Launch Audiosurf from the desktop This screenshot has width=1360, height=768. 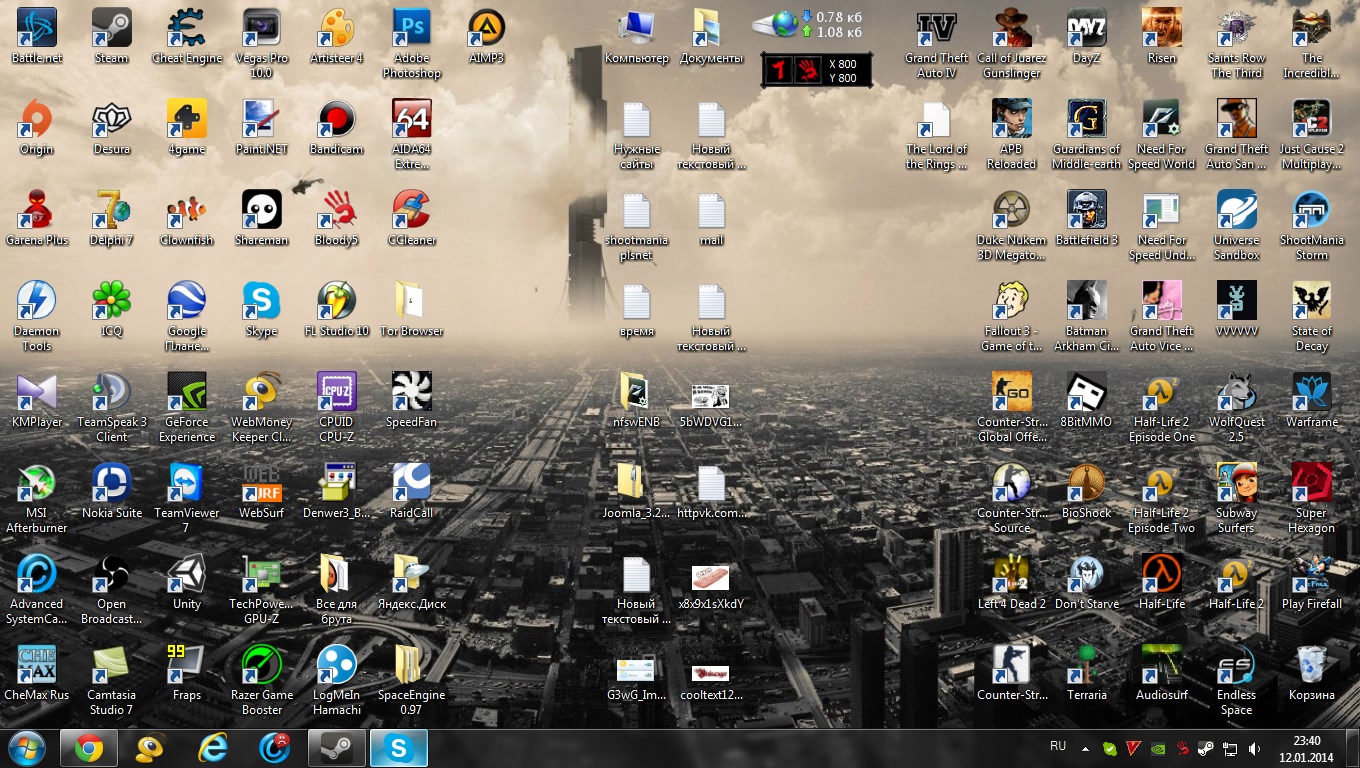pos(1162,674)
